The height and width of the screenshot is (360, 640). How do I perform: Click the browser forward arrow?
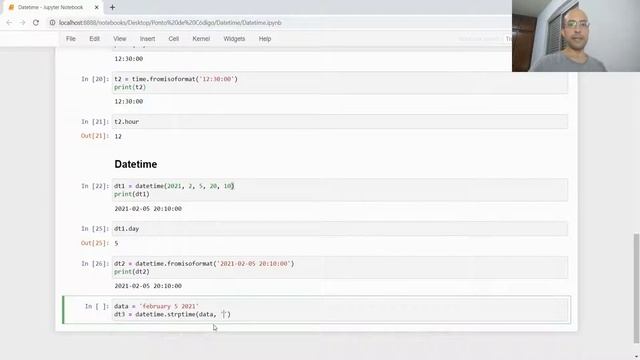(x=22, y=23)
